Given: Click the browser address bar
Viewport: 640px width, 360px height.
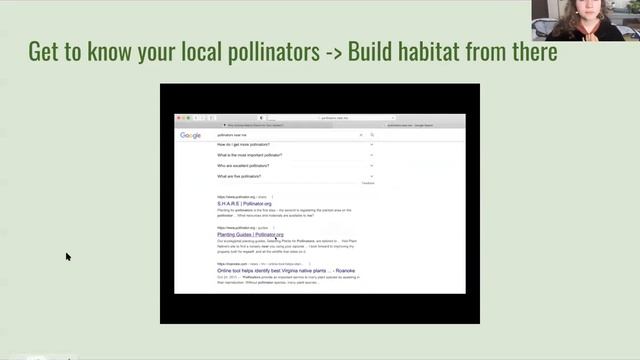Looking at the screenshot, I should 332,118.
